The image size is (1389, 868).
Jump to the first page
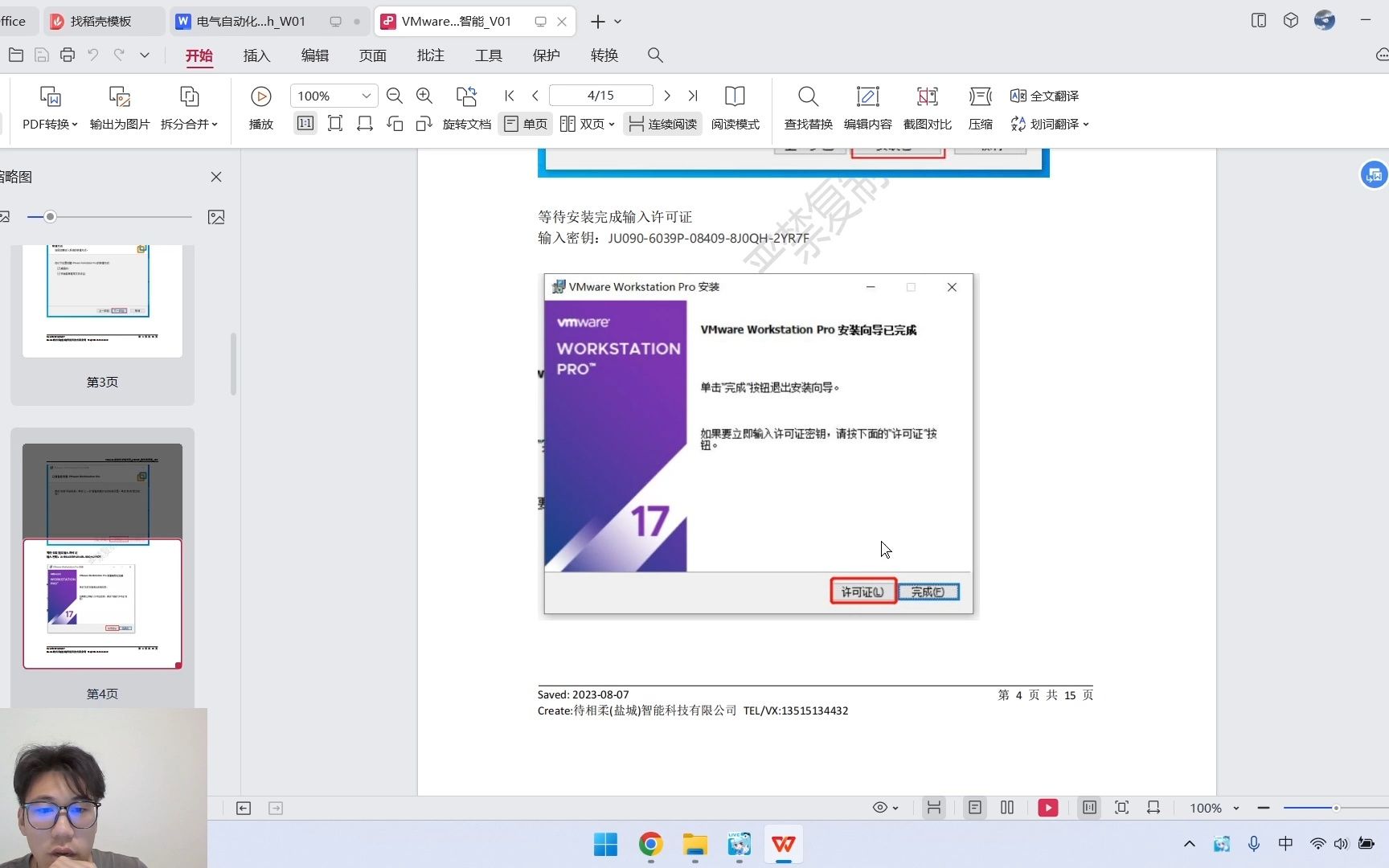pyautogui.click(x=510, y=96)
